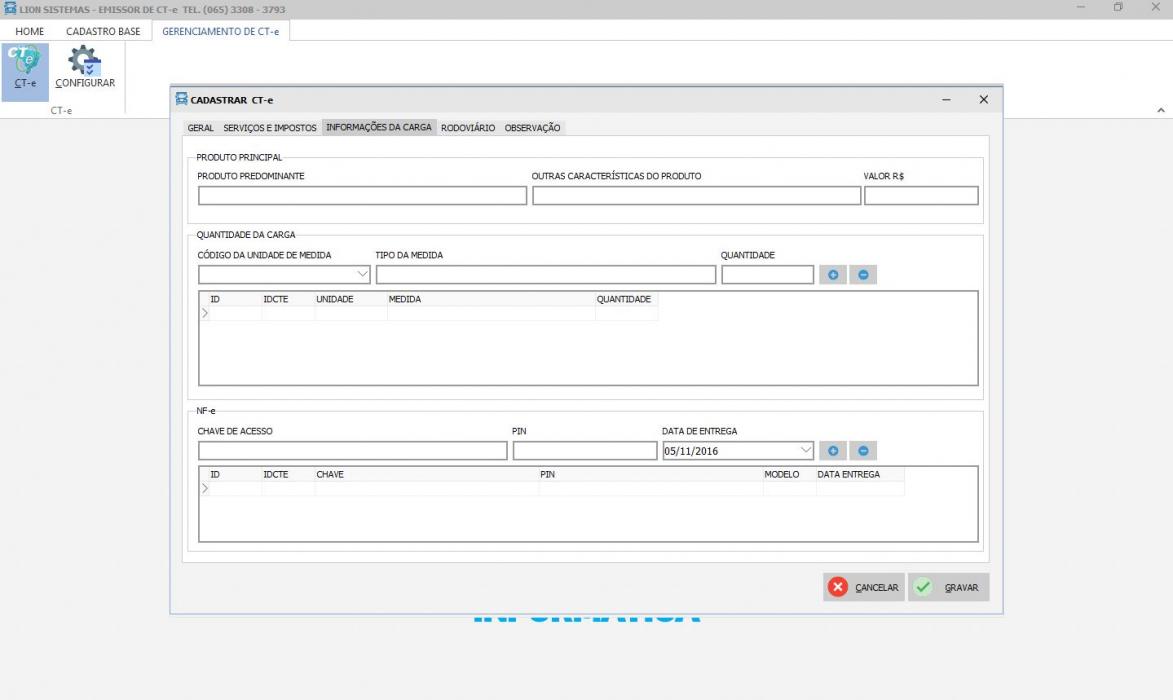Click the DATA ENTREGA column header
1173x700 pixels.
(x=848, y=474)
